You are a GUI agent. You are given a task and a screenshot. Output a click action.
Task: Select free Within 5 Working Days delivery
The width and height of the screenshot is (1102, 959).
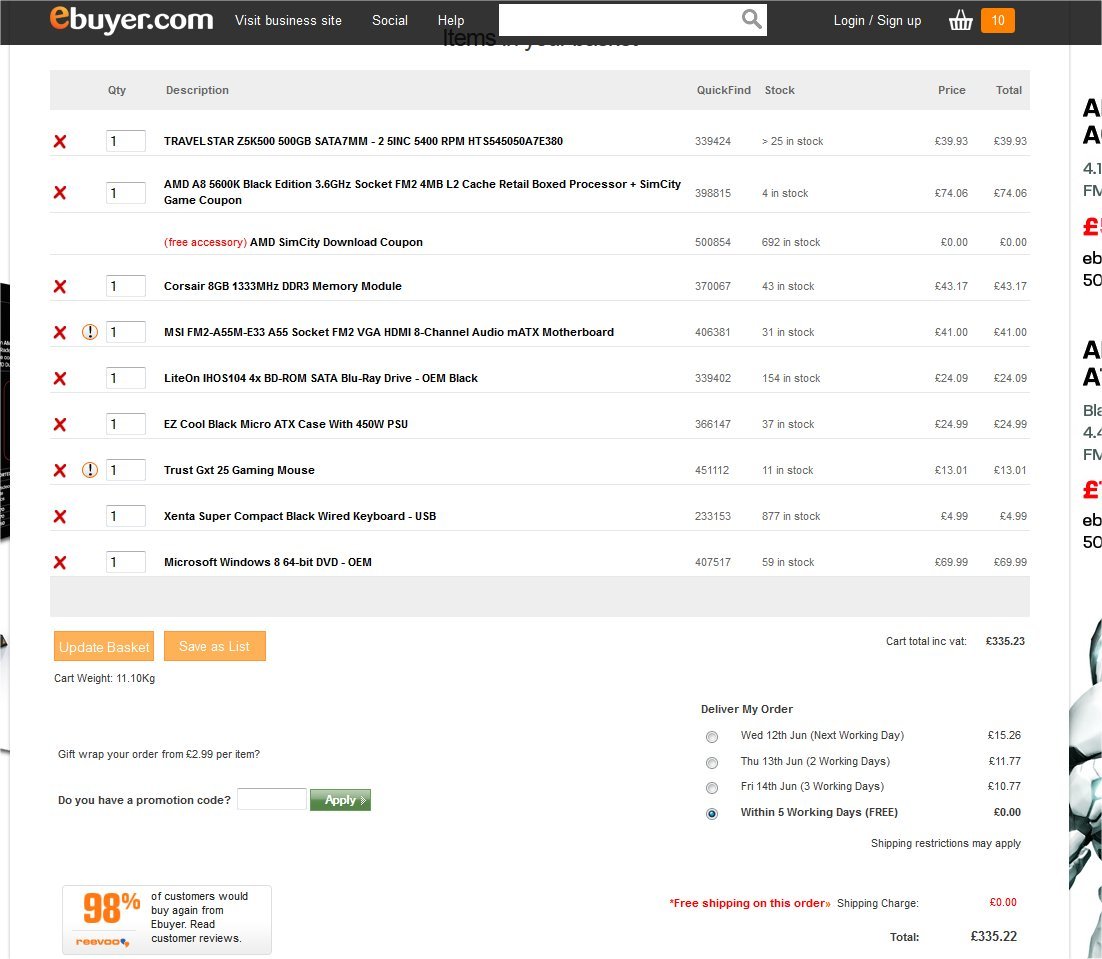point(712,814)
